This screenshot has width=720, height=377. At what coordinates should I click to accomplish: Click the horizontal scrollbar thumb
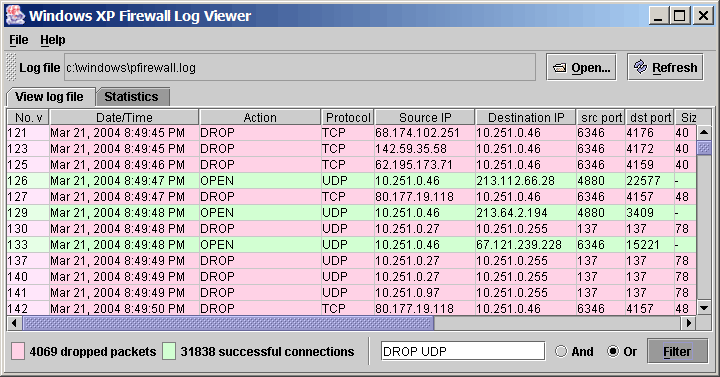228,323
